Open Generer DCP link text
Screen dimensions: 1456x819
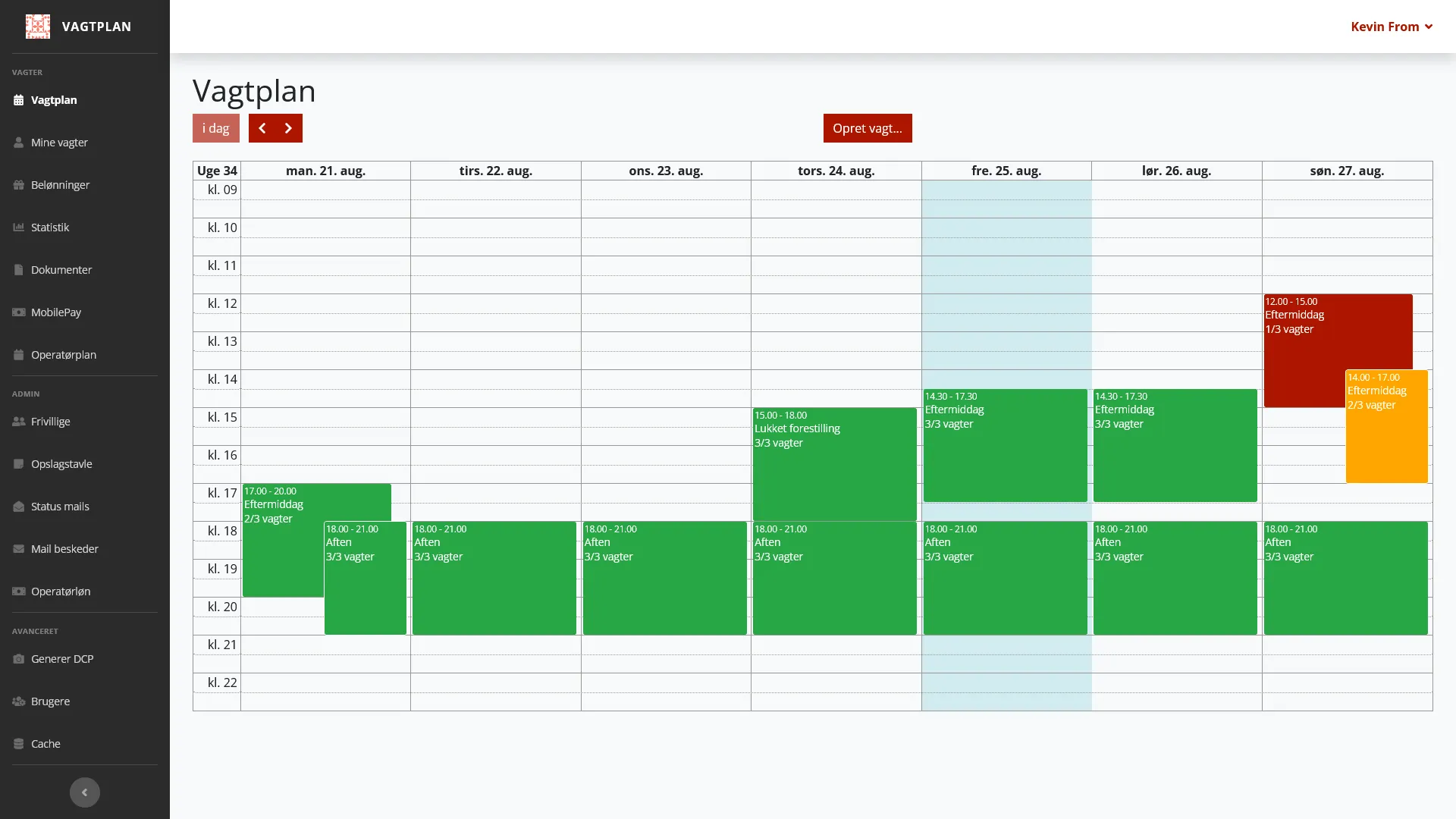[62, 659]
